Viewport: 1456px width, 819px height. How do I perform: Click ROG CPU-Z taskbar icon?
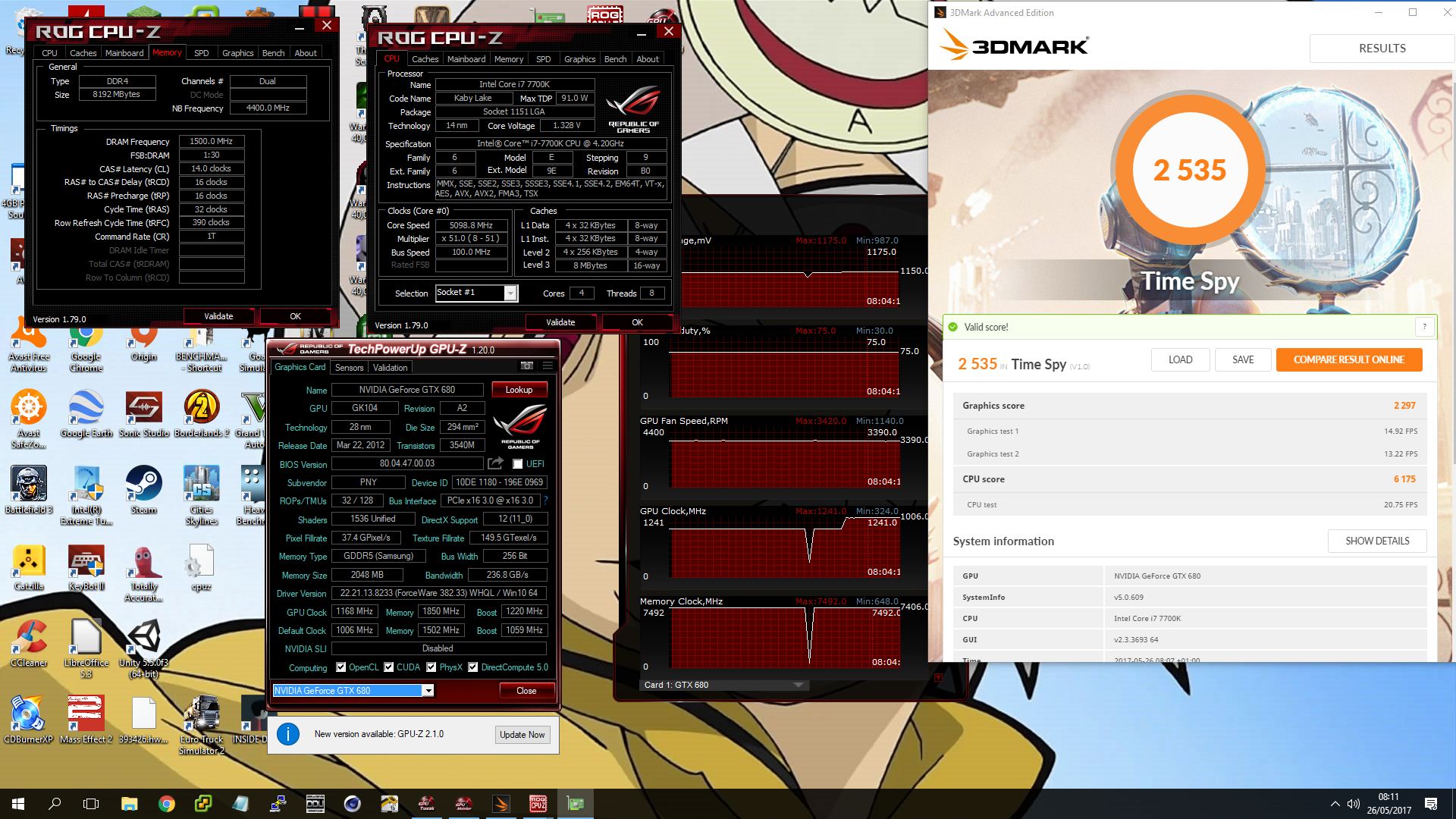pos(538,804)
